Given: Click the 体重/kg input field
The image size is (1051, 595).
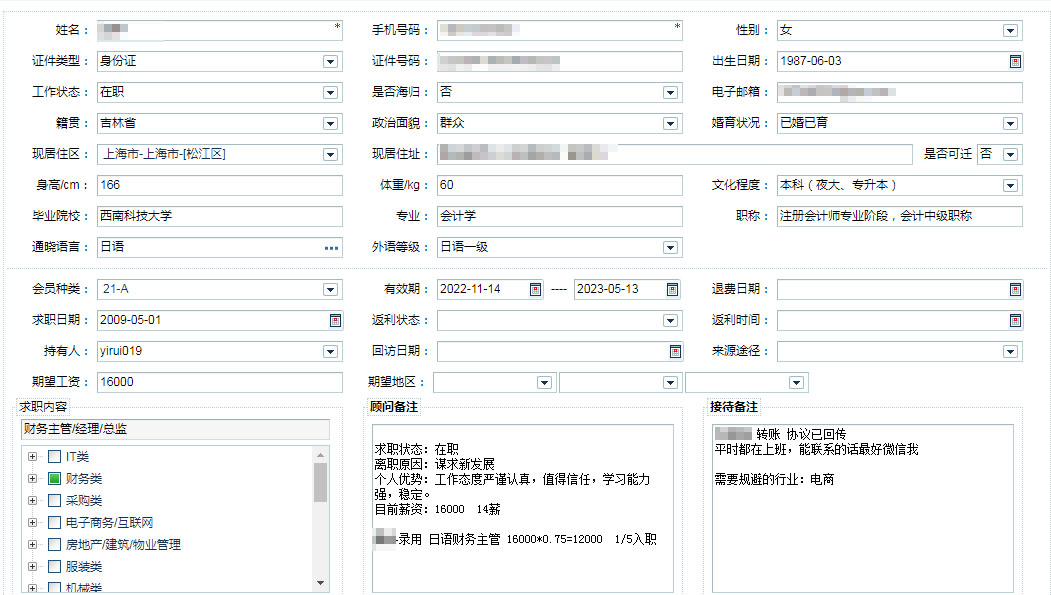Looking at the screenshot, I should (x=560, y=185).
